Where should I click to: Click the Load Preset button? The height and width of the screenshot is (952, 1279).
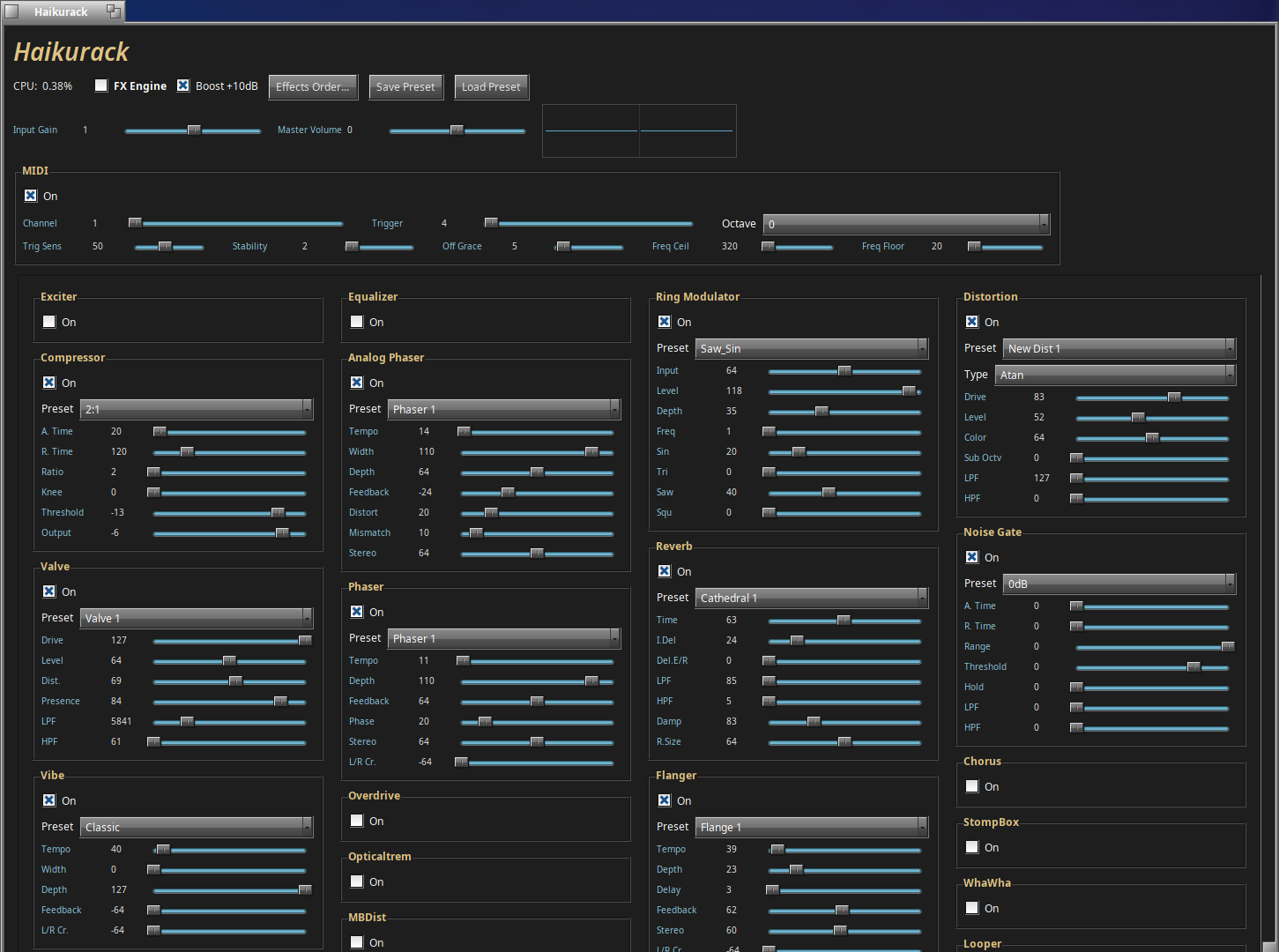tap(491, 86)
